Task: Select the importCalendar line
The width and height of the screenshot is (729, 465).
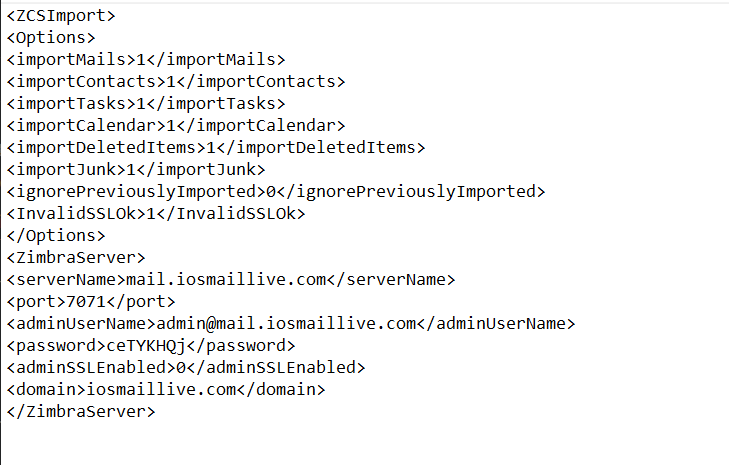Action: [x=175, y=126]
